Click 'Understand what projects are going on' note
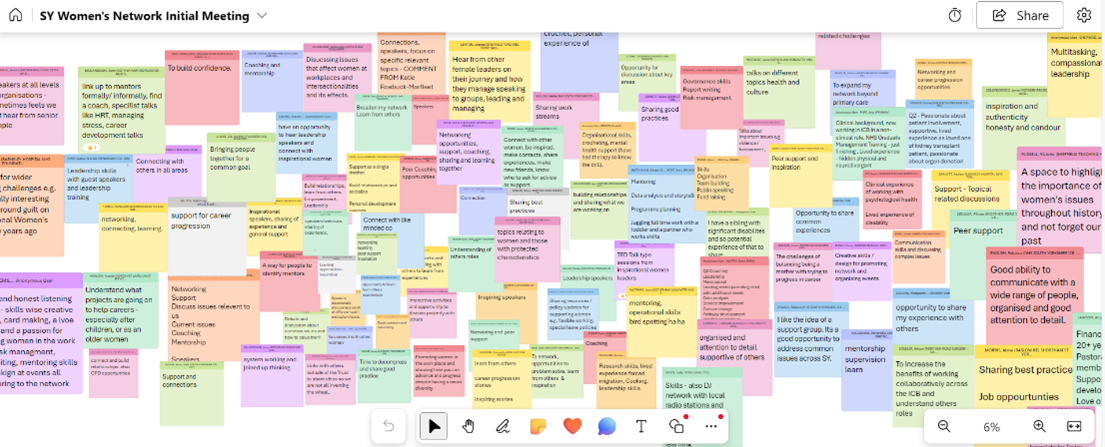 coord(120,311)
